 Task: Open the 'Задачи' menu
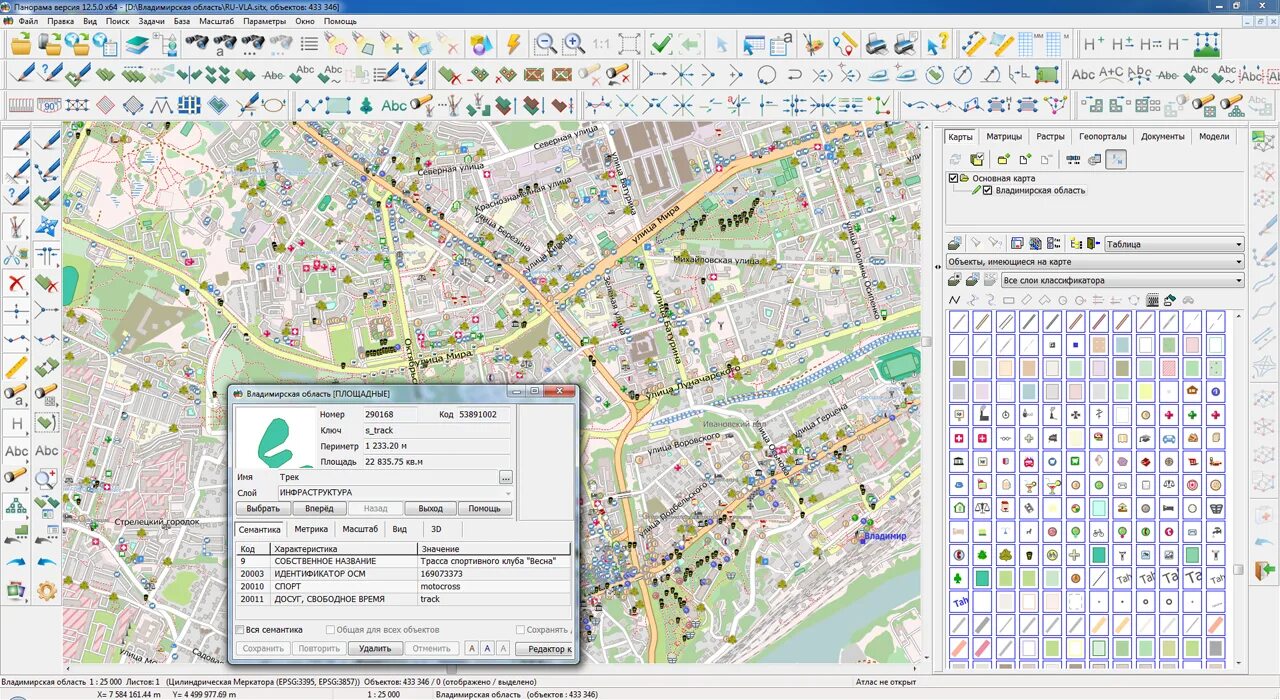point(152,21)
